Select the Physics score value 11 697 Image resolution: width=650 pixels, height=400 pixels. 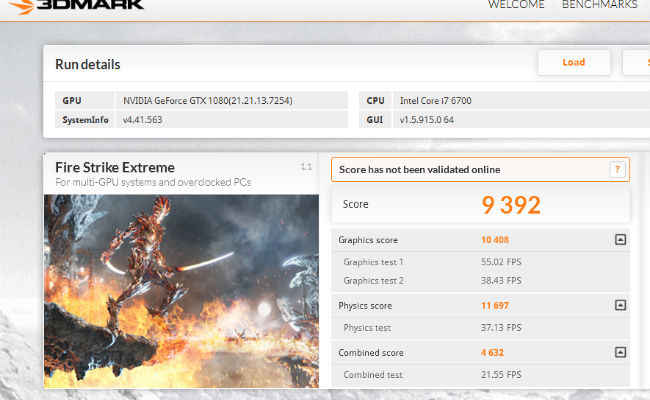click(495, 306)
